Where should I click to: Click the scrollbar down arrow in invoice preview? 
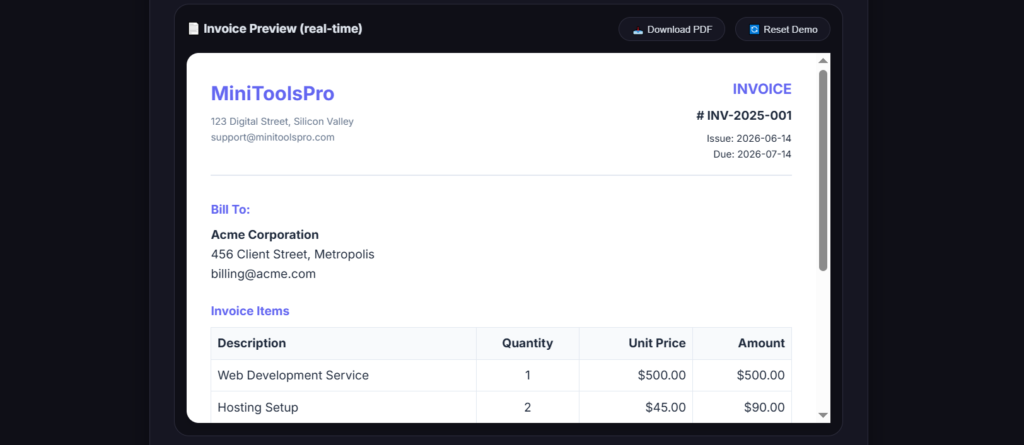[x=823, y=415]
